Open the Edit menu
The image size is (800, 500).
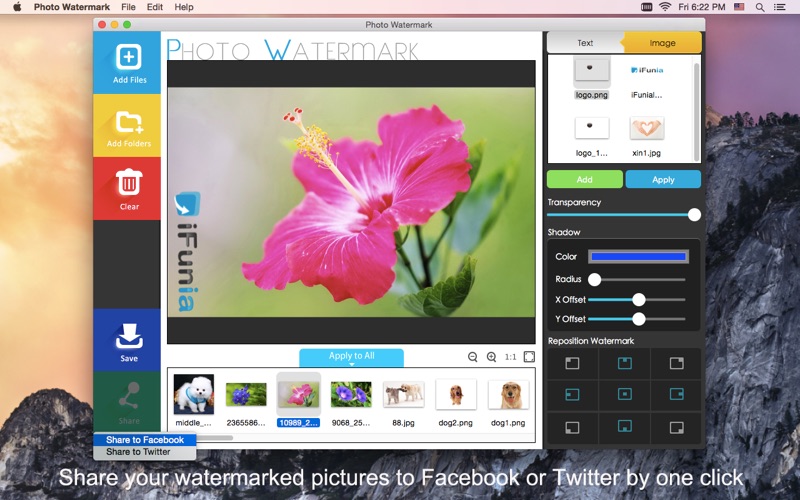coord(155,7)
